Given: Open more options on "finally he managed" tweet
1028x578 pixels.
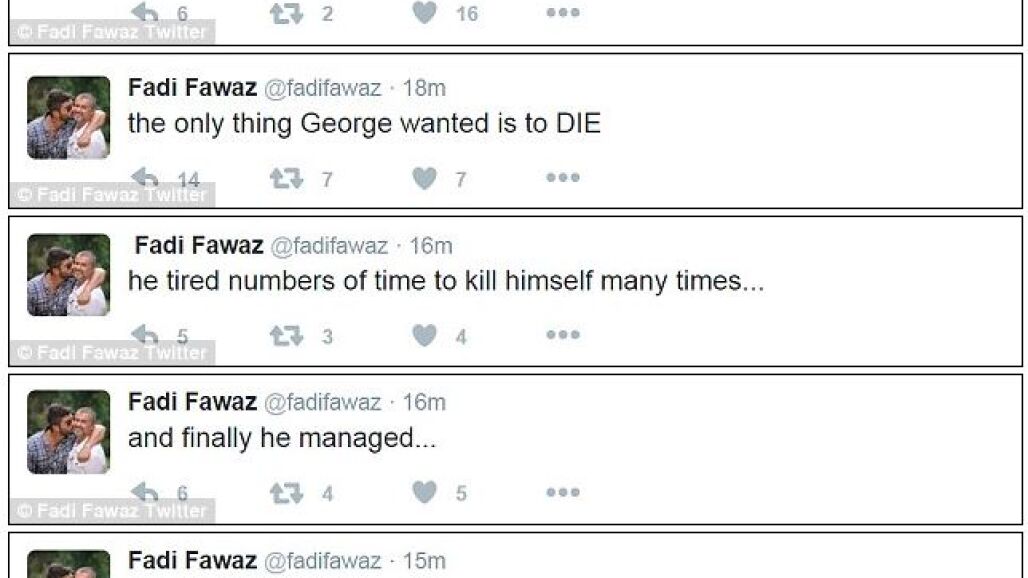Looking at the screenshot, I should 563,493.
